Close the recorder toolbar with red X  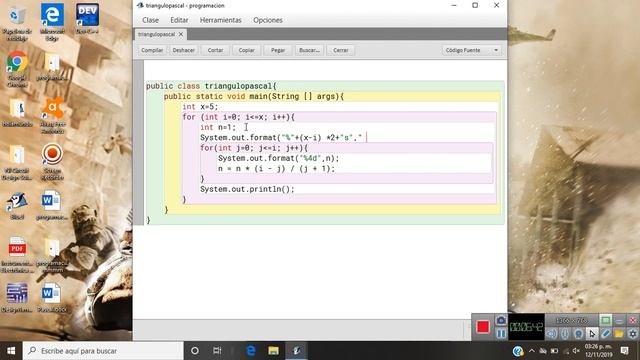point(633,320)
